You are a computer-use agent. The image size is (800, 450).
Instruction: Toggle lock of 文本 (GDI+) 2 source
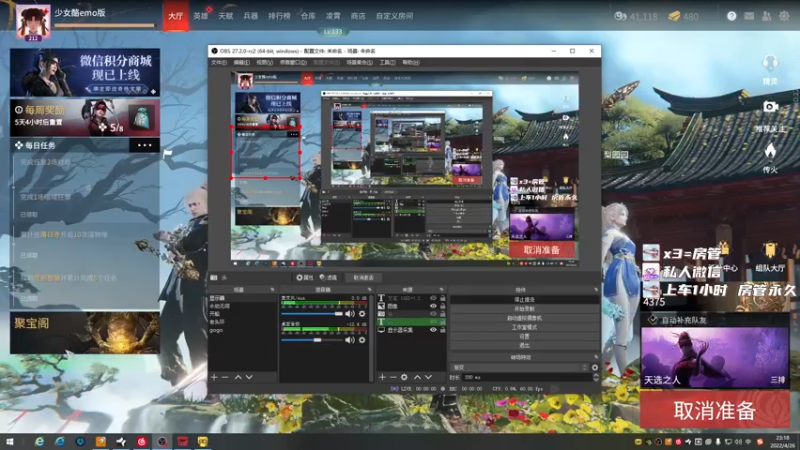point(442,298)
